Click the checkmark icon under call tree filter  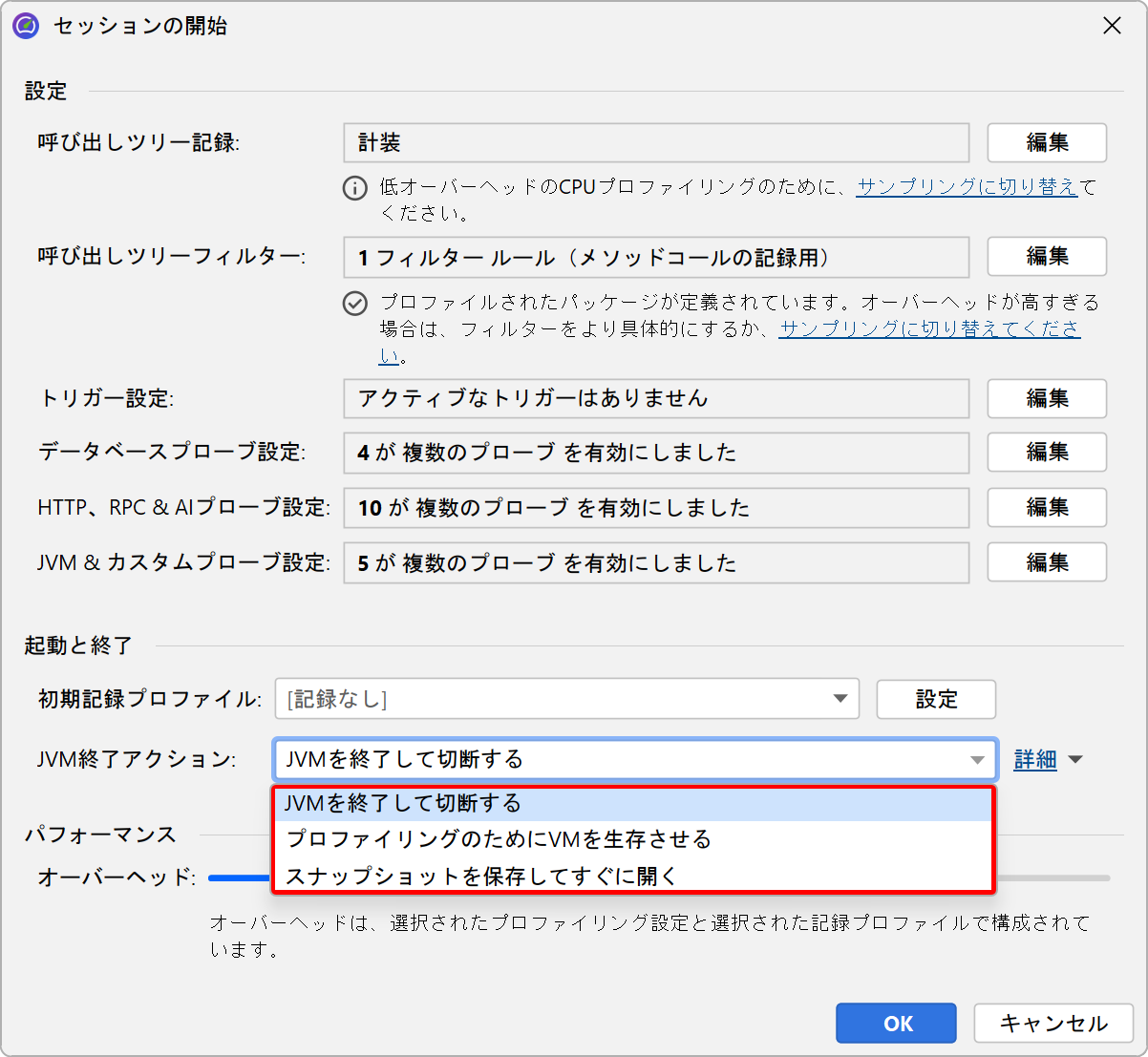pyautogui.click(x=354, y=304)
